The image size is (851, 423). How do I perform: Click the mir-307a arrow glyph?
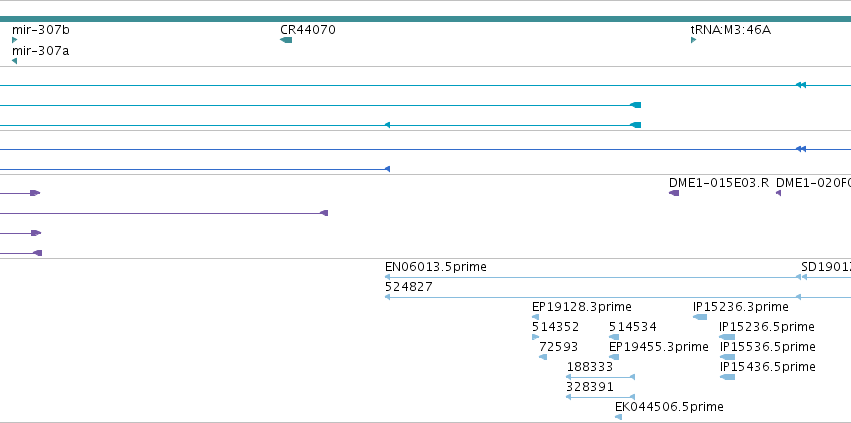[x=15, y=61]
